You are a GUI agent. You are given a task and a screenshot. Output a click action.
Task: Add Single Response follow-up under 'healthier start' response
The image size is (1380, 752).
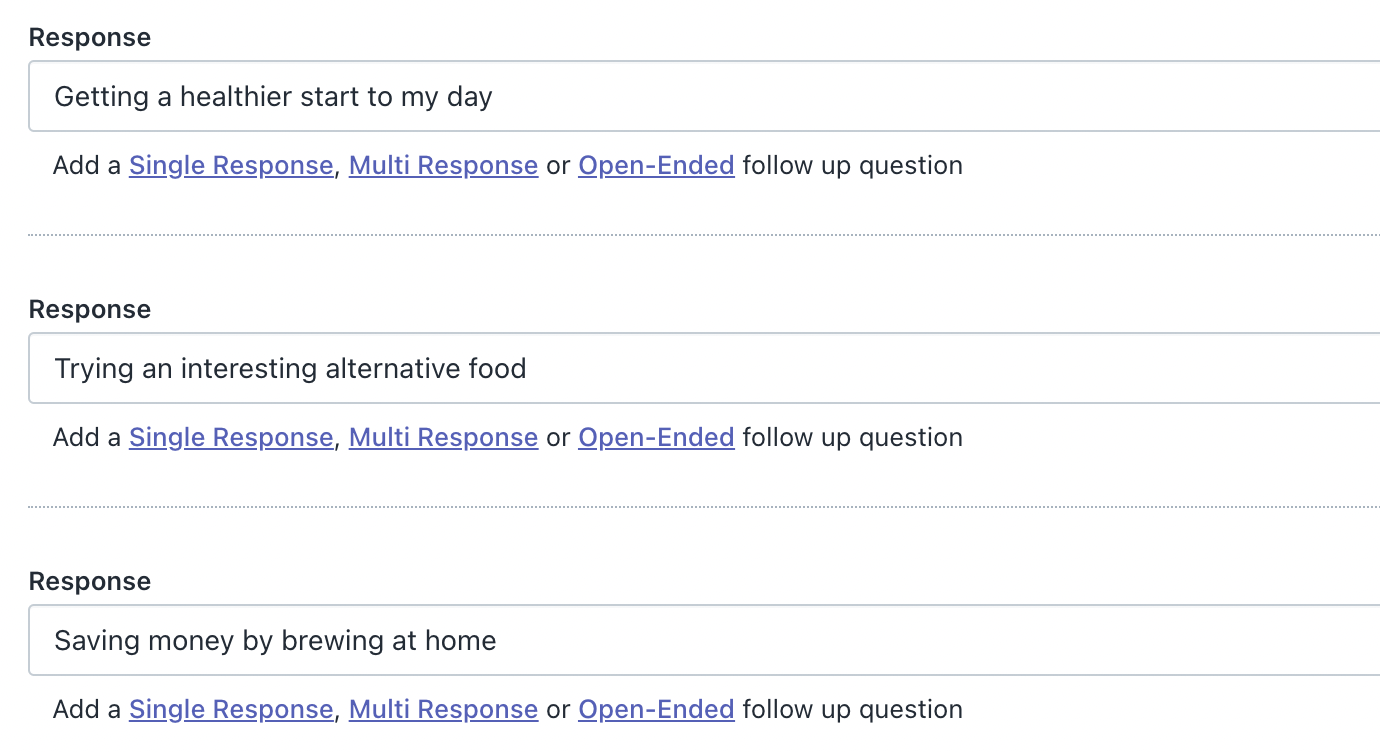pyautogui.click(x=231, y=166)
